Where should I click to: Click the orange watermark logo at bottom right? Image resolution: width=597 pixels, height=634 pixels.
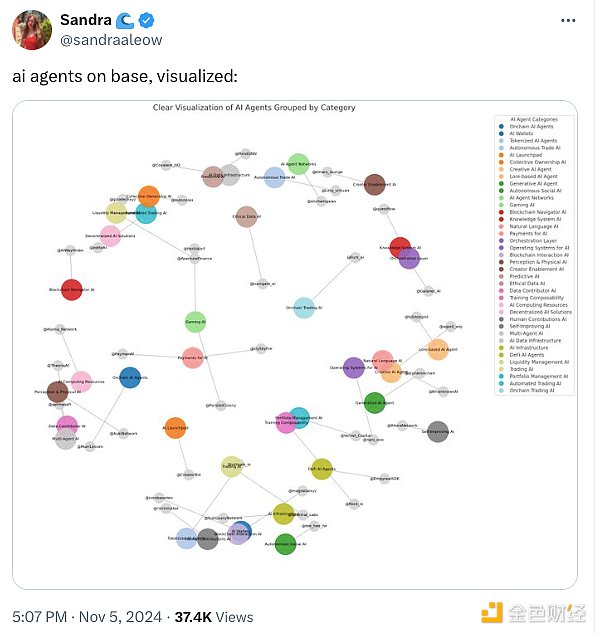492,613
